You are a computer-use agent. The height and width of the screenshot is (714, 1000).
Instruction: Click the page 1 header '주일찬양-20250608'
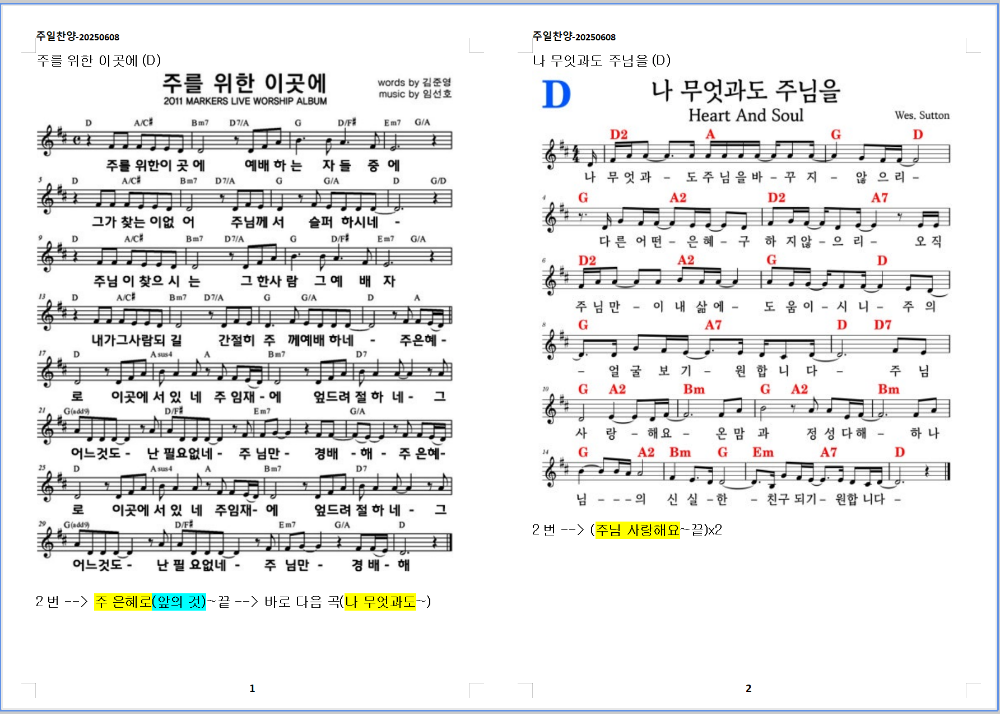coord(78,37)
